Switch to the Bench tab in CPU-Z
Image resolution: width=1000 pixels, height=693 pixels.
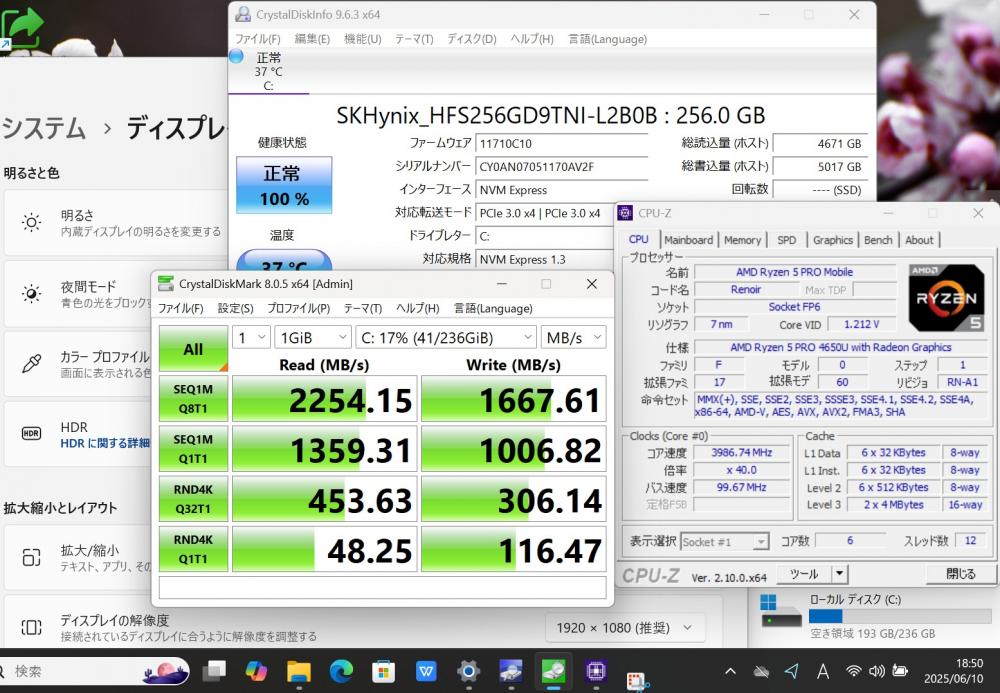point(878,240)
